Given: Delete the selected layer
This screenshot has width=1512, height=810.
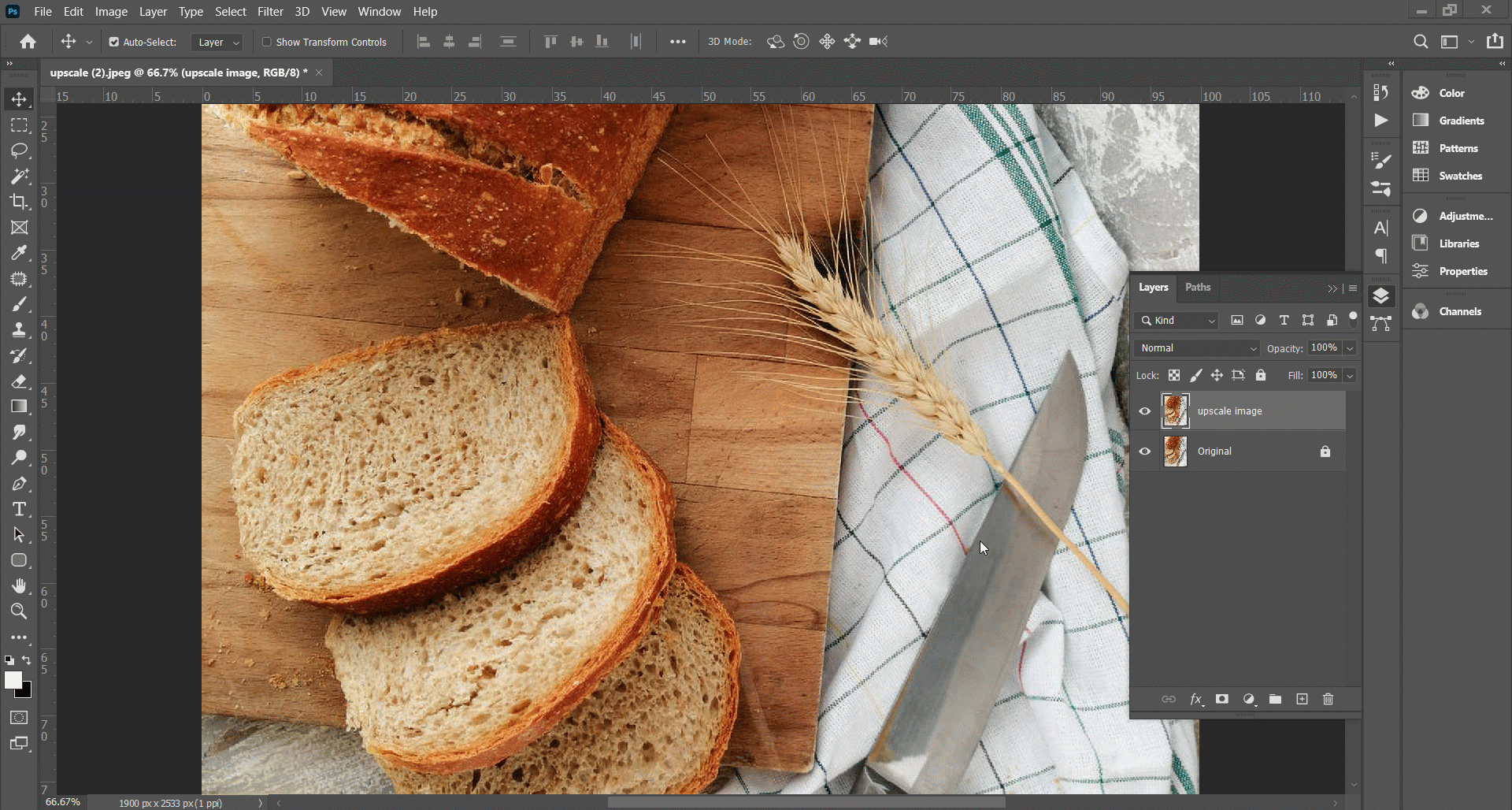Looking at the screenshot, I should [1329, 699].
